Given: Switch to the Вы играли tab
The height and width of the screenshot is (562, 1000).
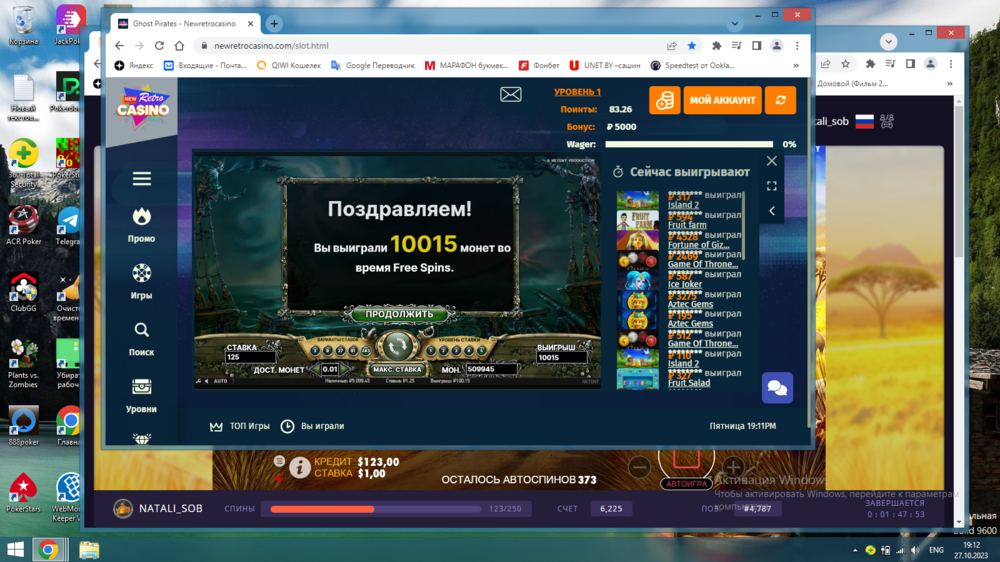Looking at the screenshot, I should point(311,426).
